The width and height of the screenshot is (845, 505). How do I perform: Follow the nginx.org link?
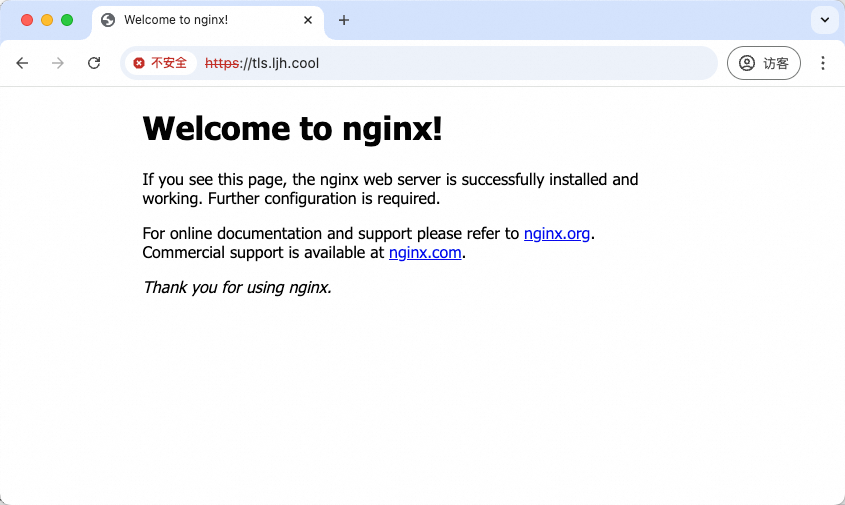[557, 233]
